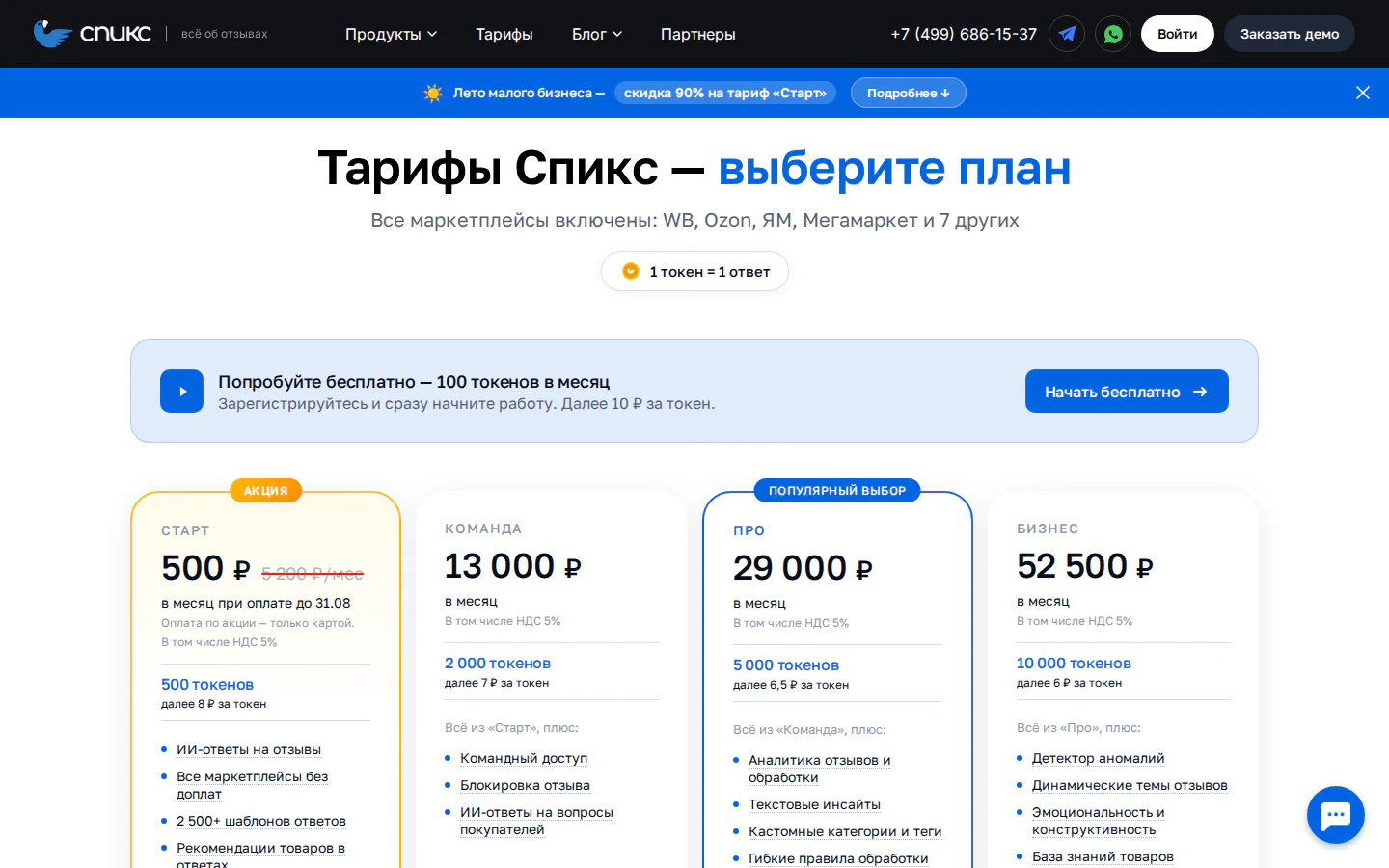
Task: Click the ИИ-ответы на отзывы feature
Action: click(249, 749)
